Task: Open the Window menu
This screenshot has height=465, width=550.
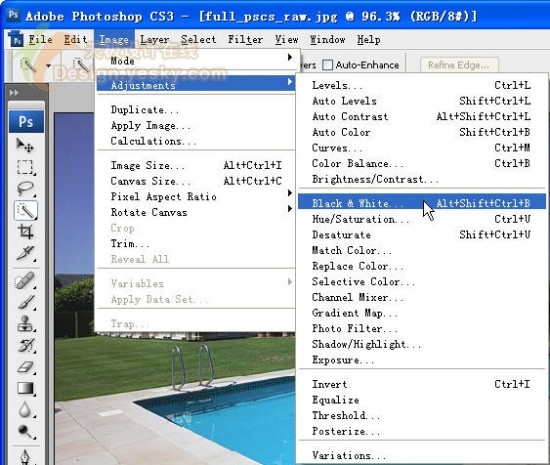Action: (328, 39)
